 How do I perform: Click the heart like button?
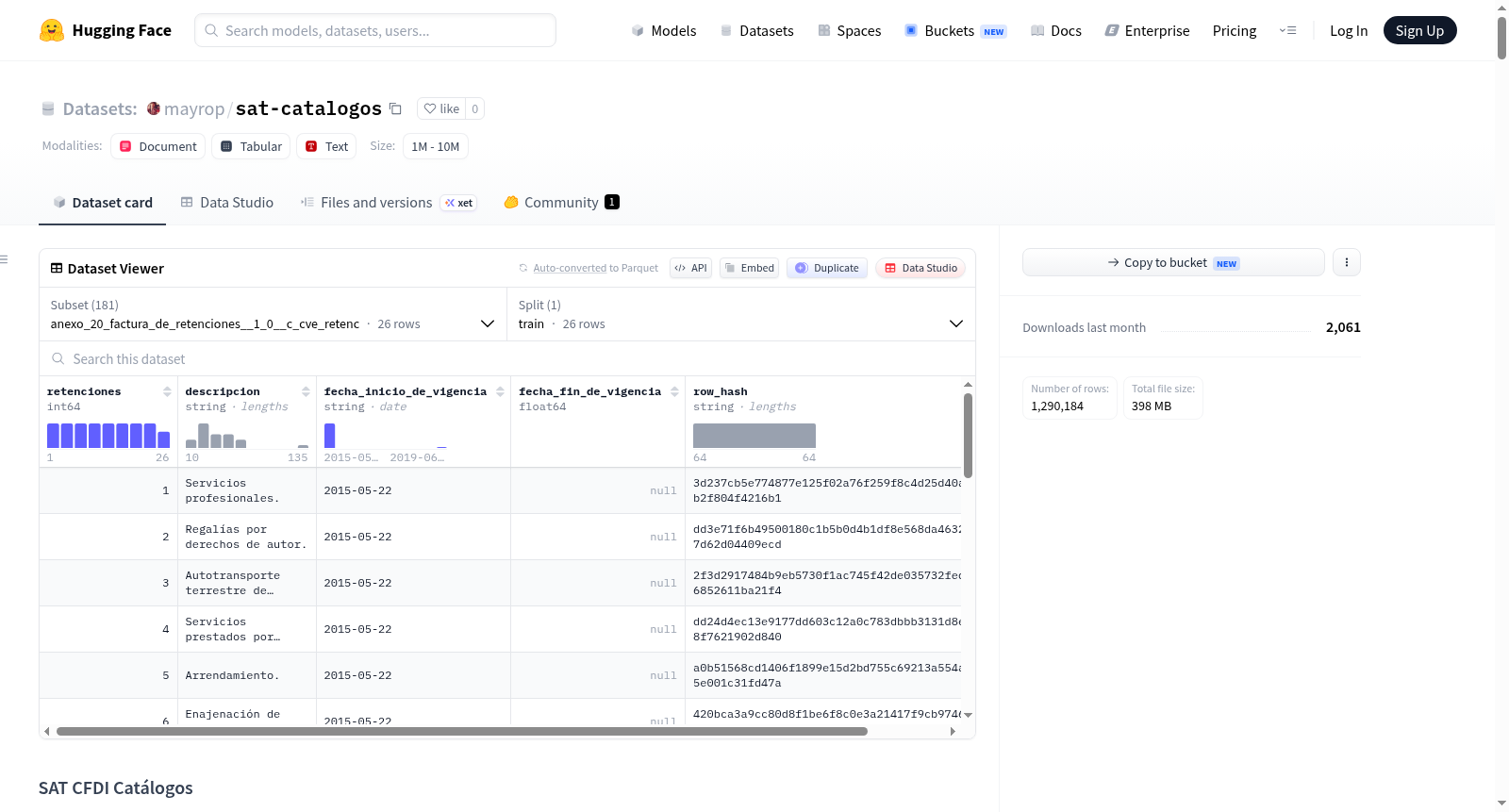pyautogui.click(x=441, y=108)
